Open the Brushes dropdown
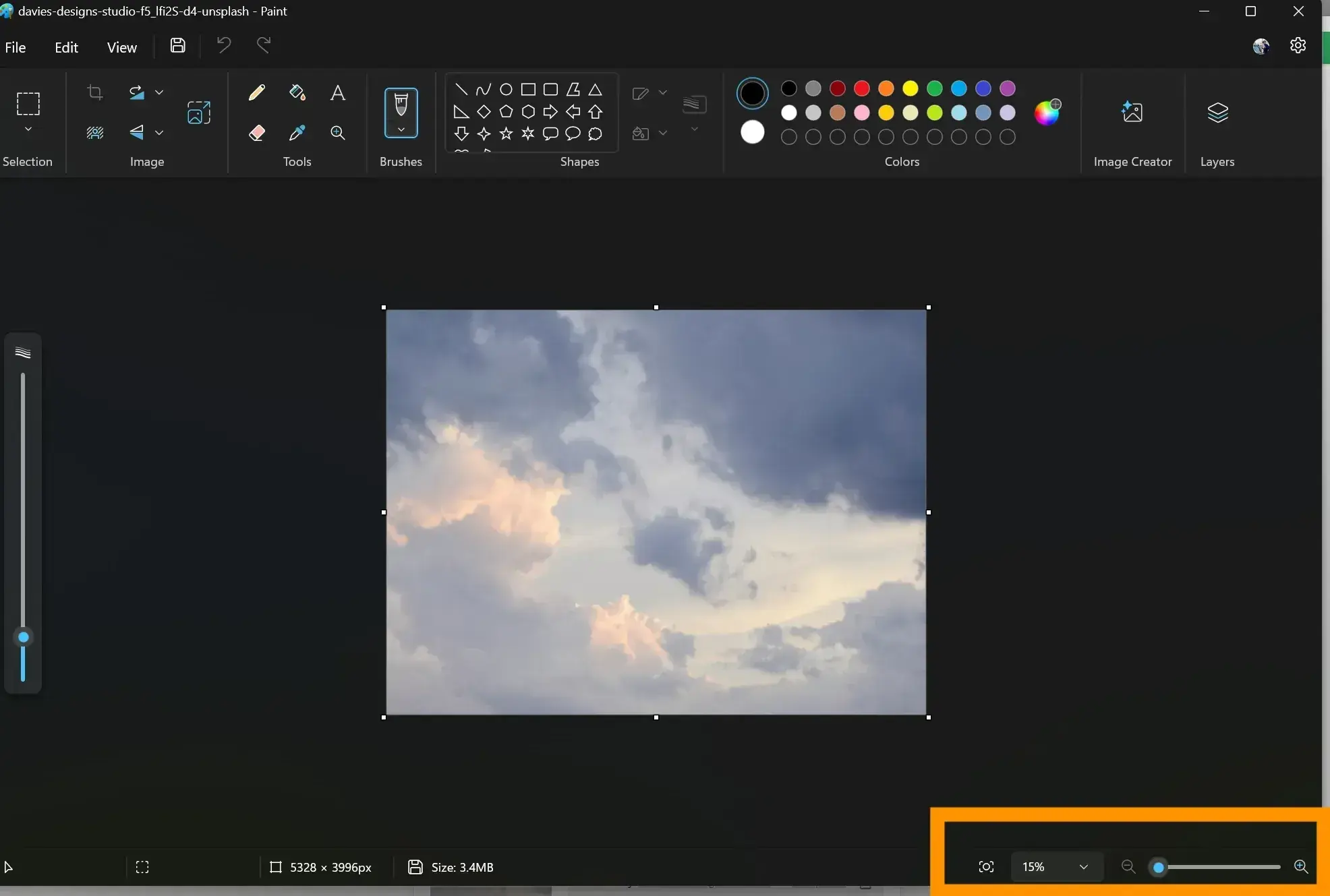1330x896 pixels. 402,129
